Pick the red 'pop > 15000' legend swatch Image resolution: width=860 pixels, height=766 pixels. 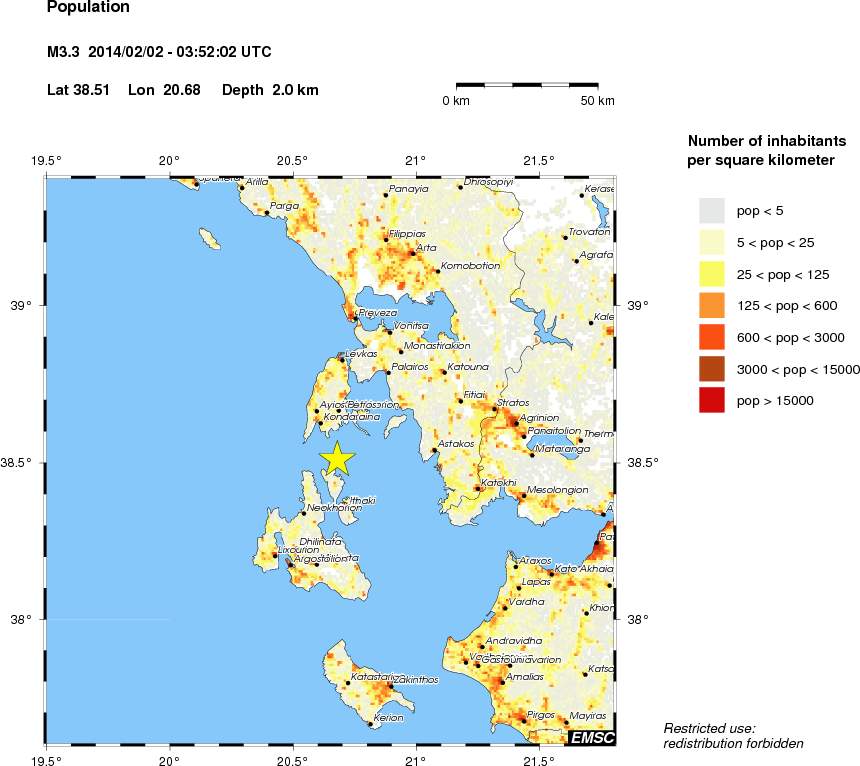point(711,401)
